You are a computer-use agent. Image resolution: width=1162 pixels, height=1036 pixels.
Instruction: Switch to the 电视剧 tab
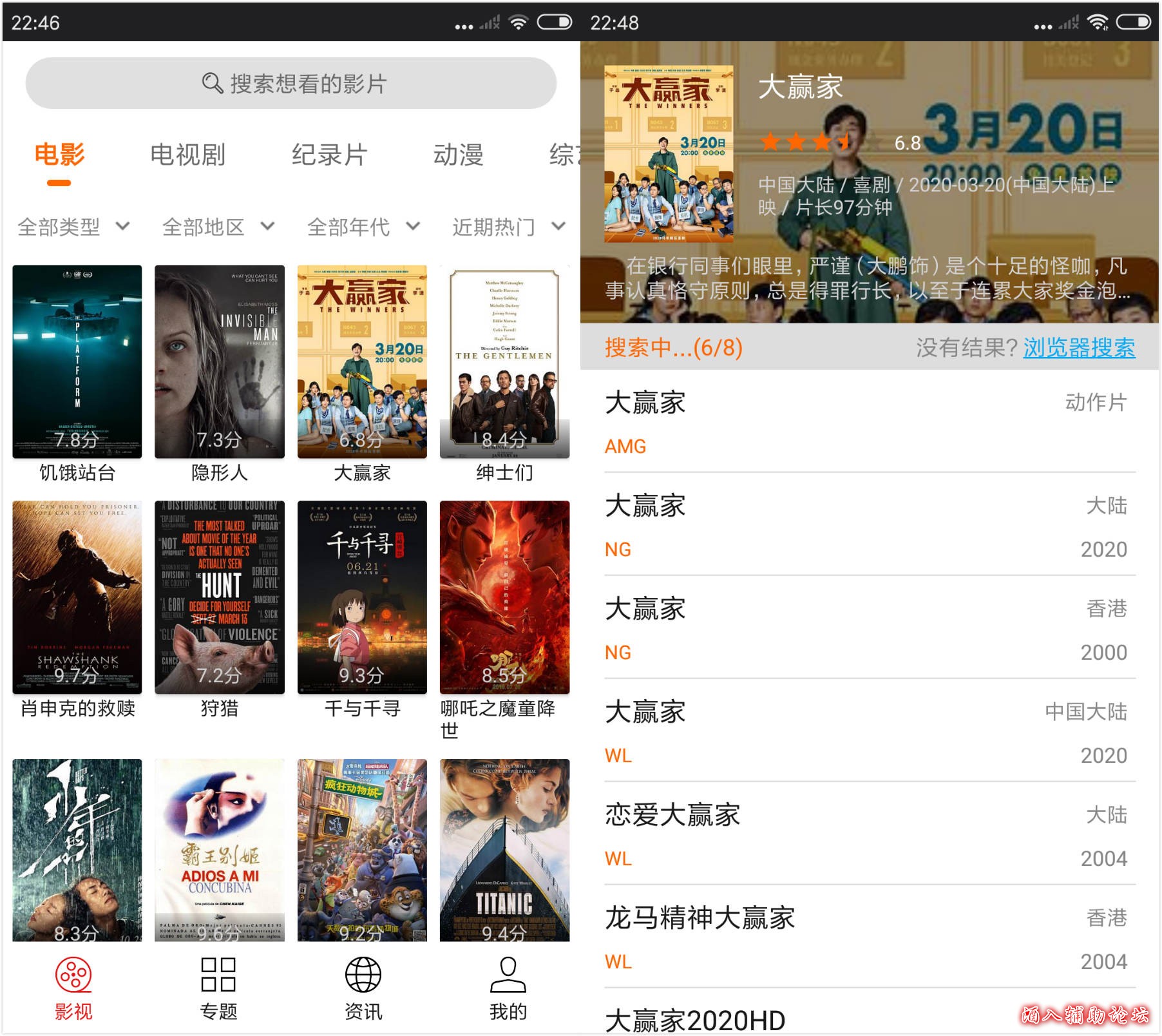tap(187, 155)
